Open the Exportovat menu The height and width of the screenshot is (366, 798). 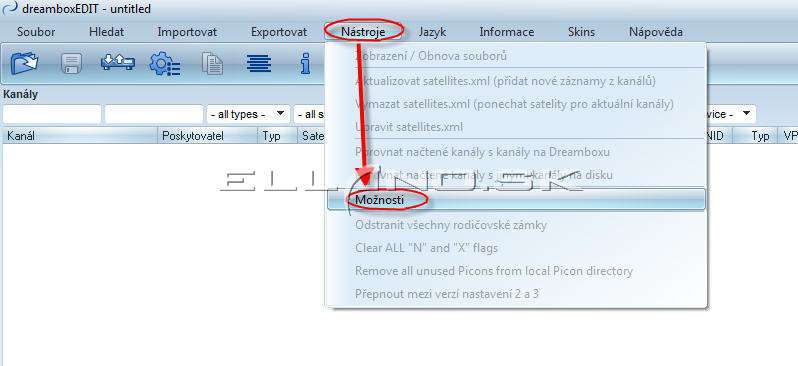(x=279, y=32)
